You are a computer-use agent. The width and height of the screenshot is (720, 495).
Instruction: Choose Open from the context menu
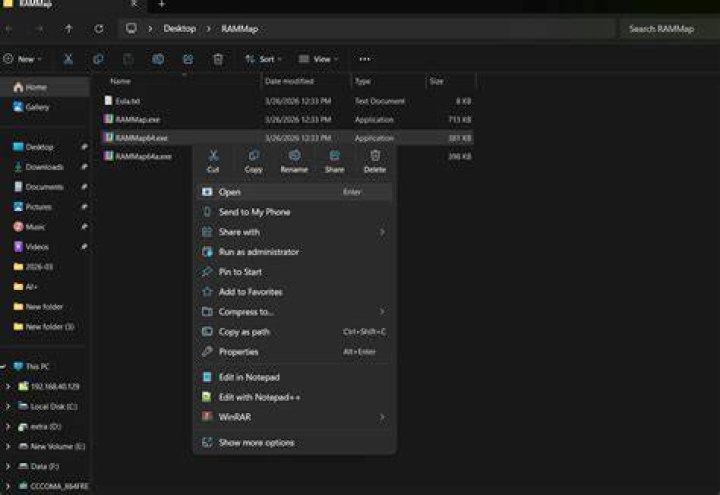pyautogui.click(x=294, y=192)
